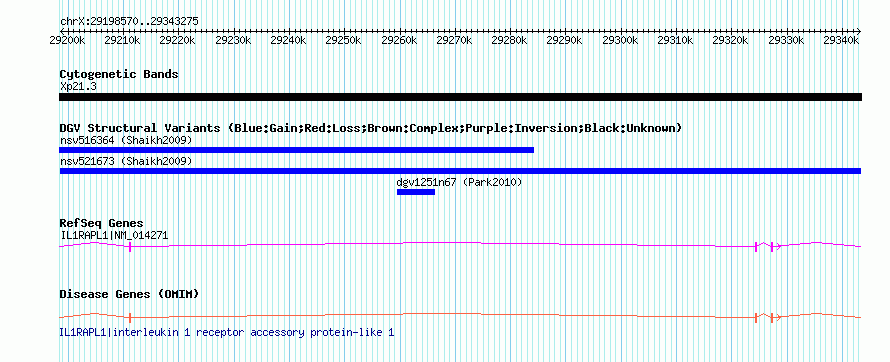This screenshot has width=890, height=362.
Task: Click the 29250k ruler position
Action: coord(343,40)
